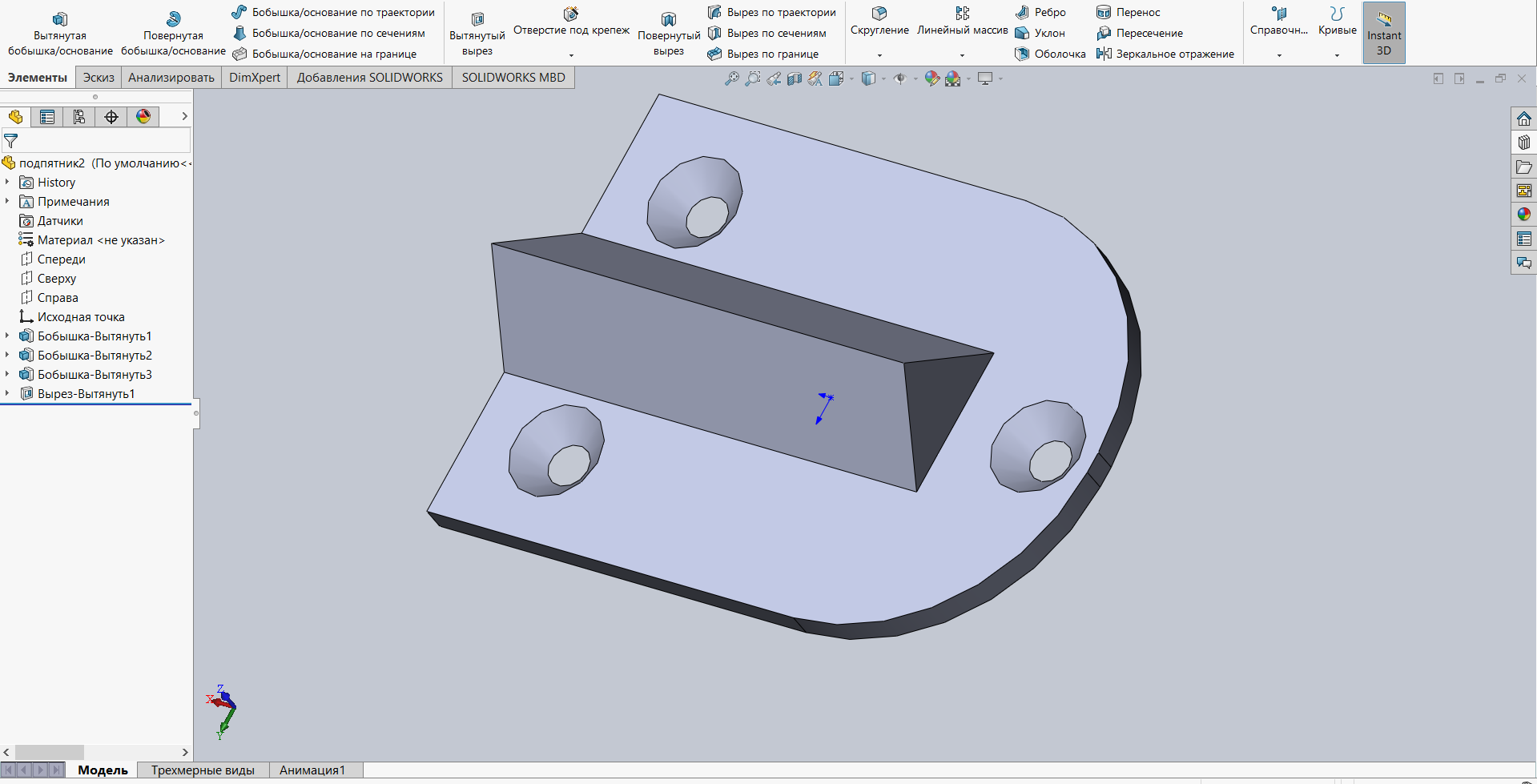
Task: Click the feature tree filter funnel icon
Action: [11, 141]
